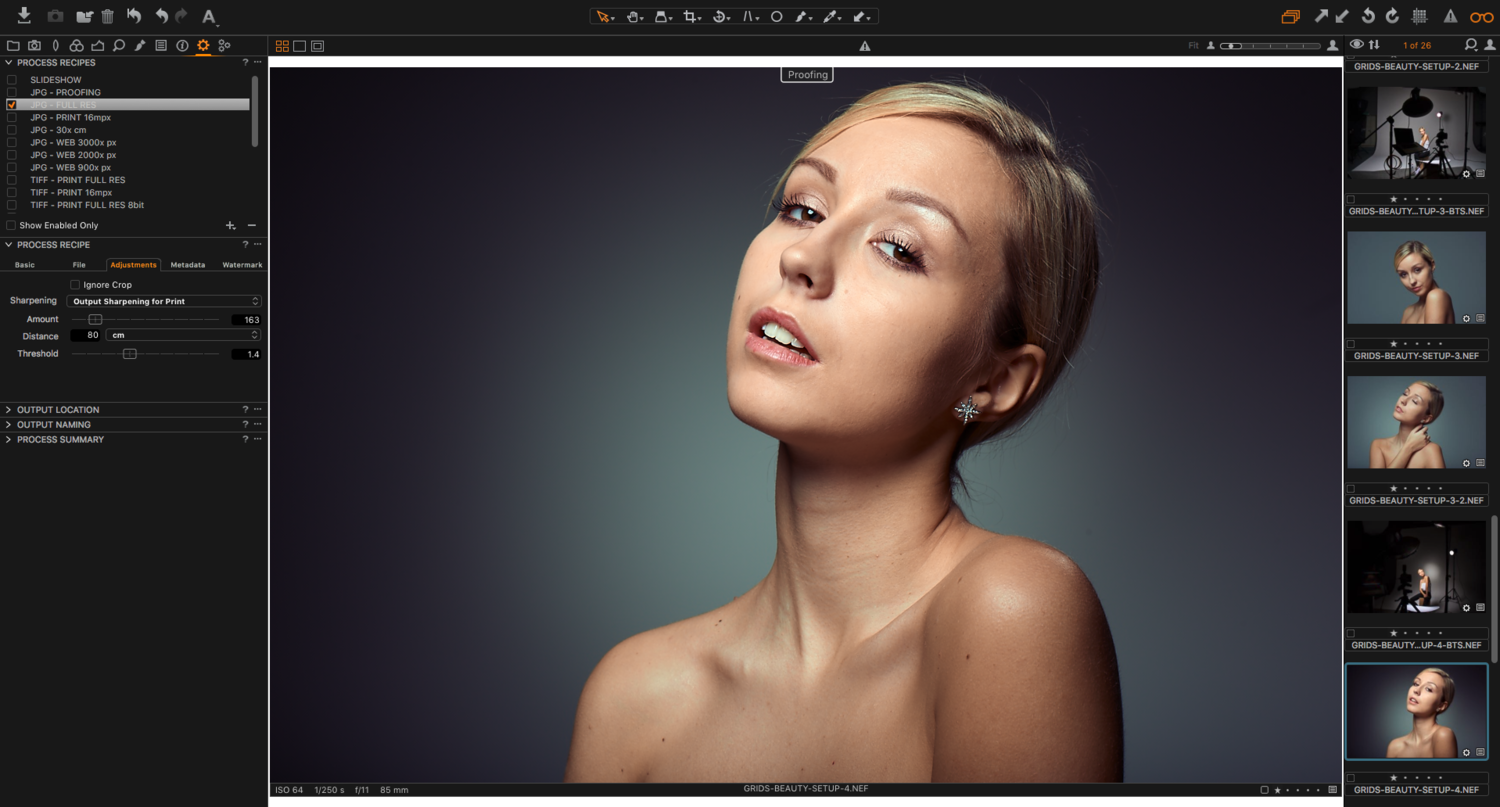This screenshot has height=807, width=1500.
Task: Open the Sharpening dropdown menu
Action: pyautogui.click(x=164, y=301)
